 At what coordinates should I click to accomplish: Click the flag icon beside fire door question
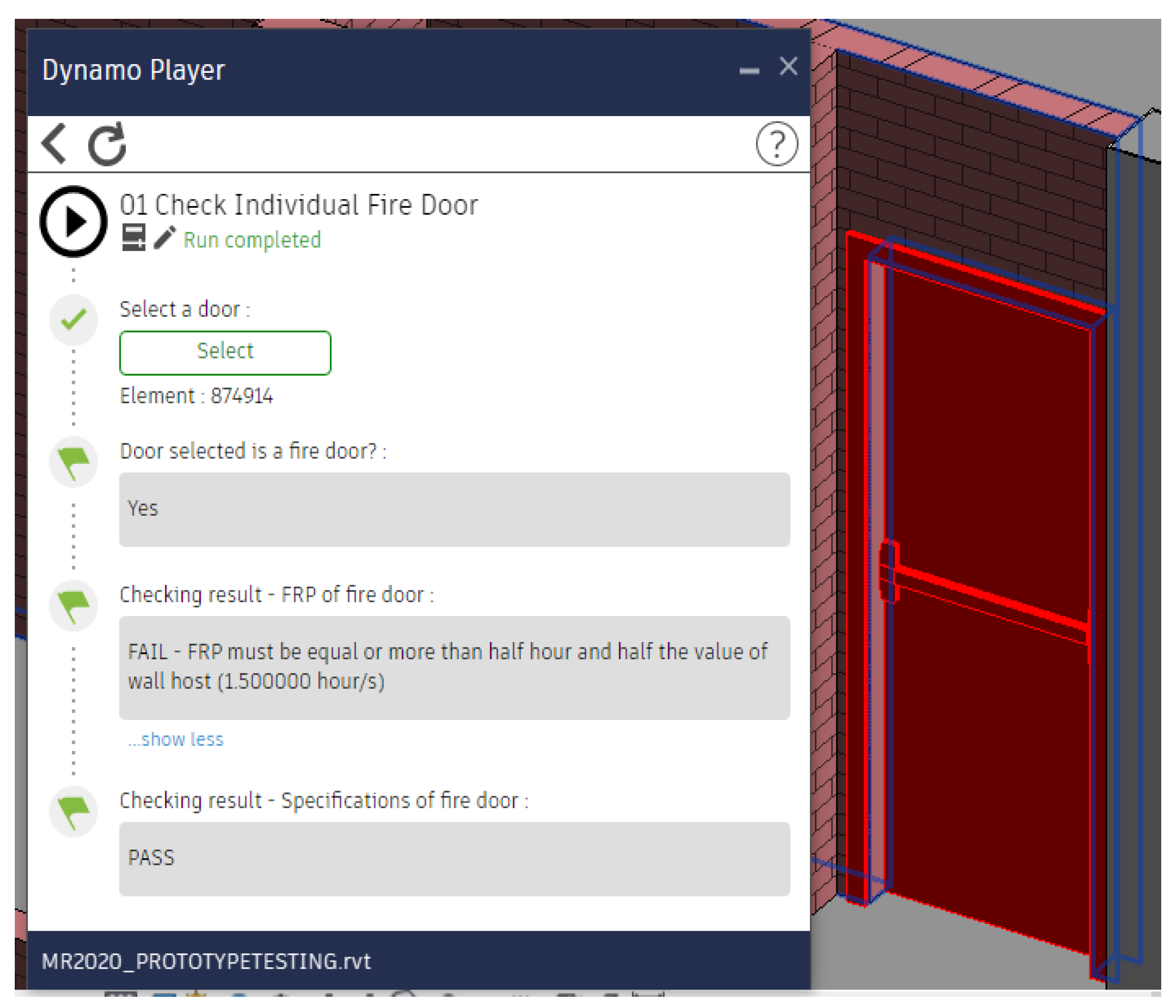point(73,462)
